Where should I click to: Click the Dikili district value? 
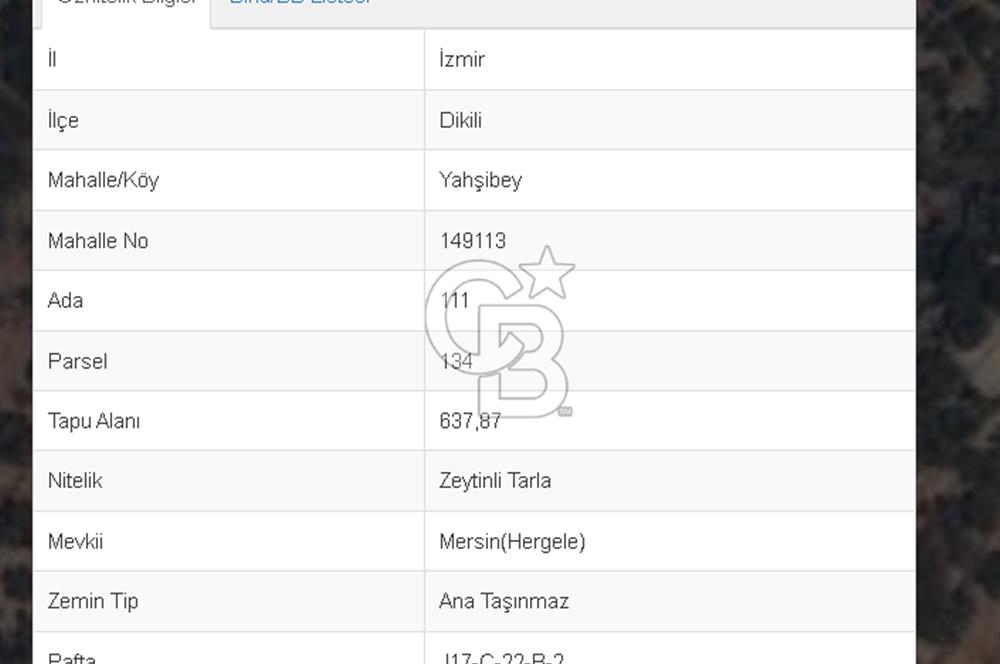tap(461, 120)
